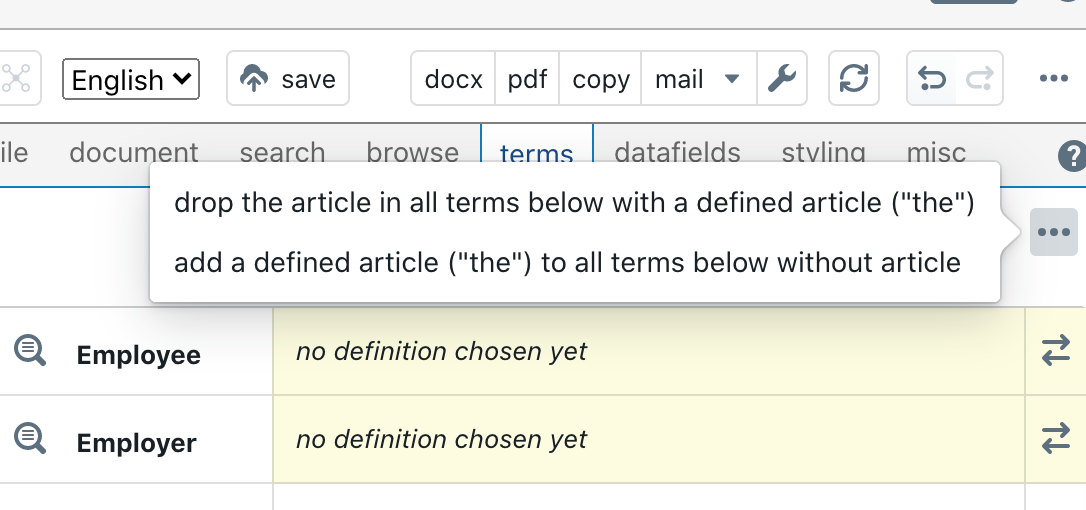
Task: Click the copy button
Action: point(600,78)
